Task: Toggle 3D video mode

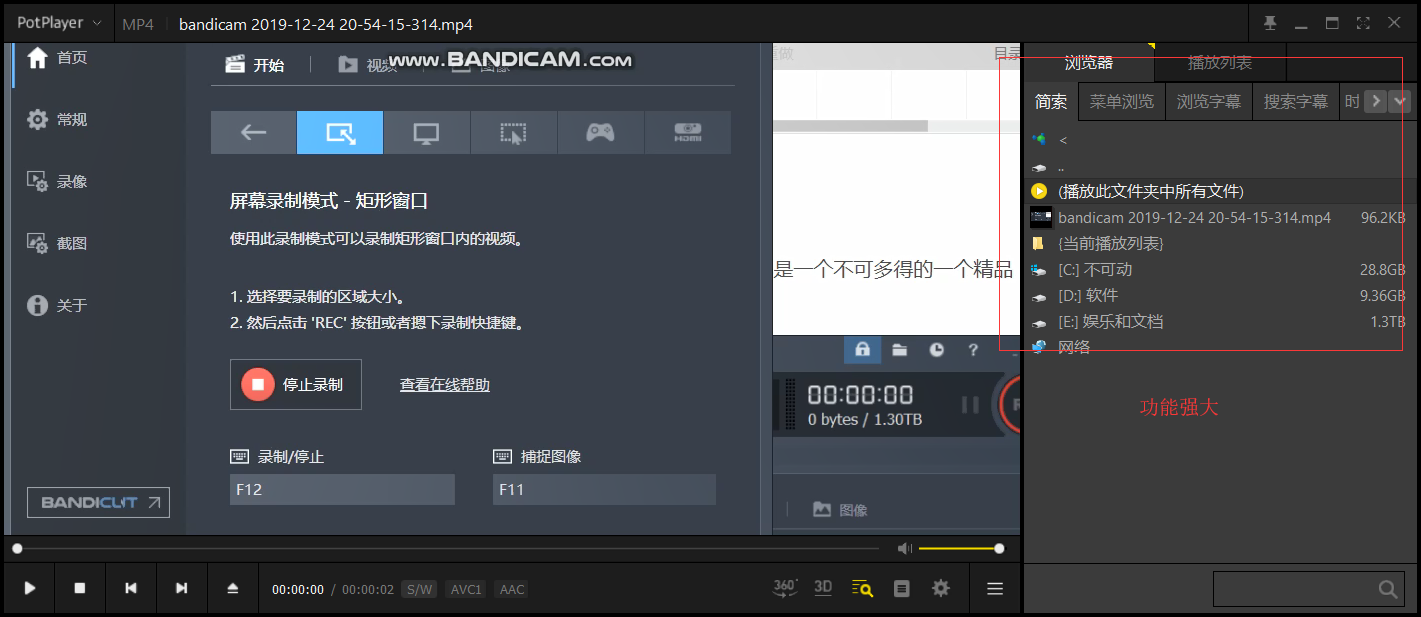Action: coord(823,588)
